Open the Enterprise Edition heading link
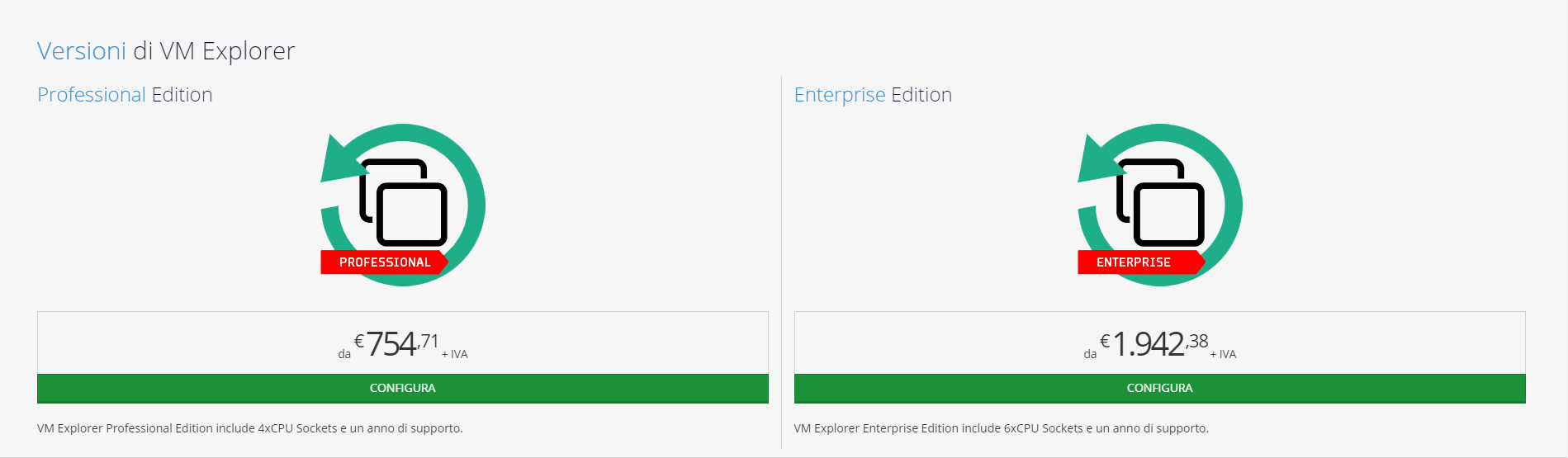This screenshot has width=1568, height=458. (x=873, y=95)
